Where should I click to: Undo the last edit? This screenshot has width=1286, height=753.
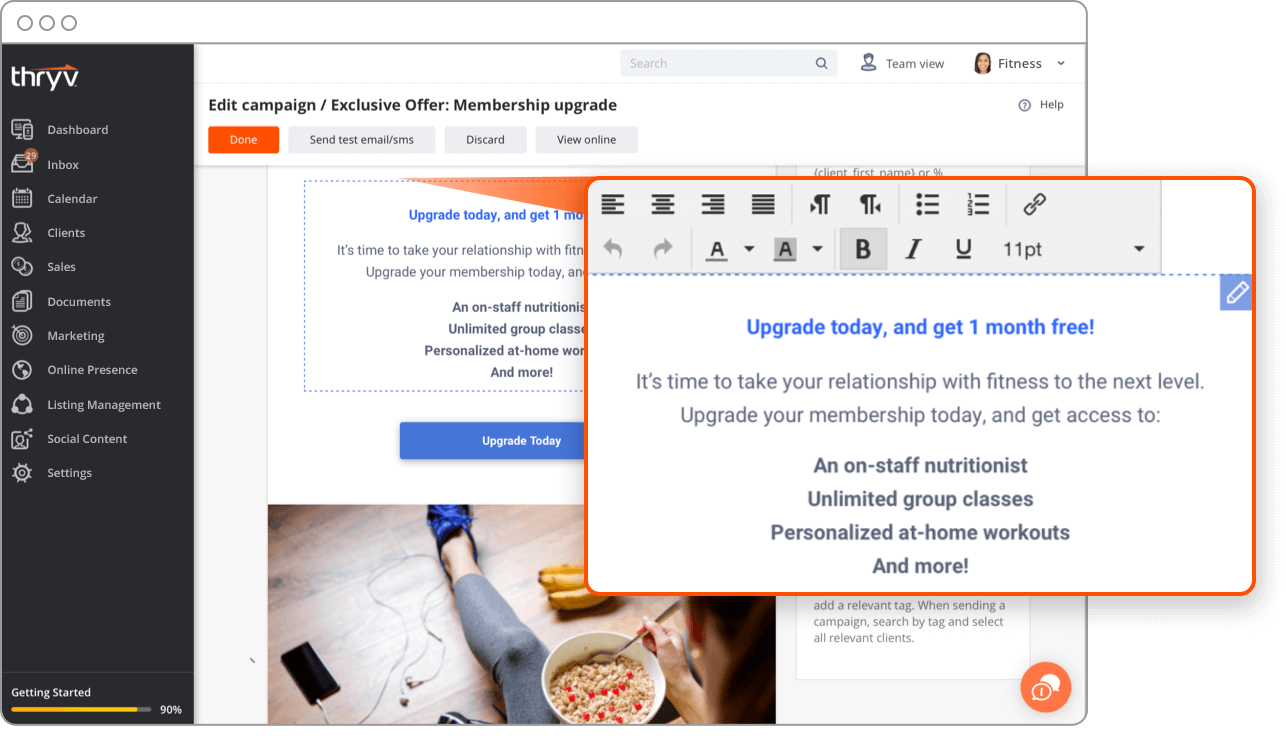click(x=613, y=249)
